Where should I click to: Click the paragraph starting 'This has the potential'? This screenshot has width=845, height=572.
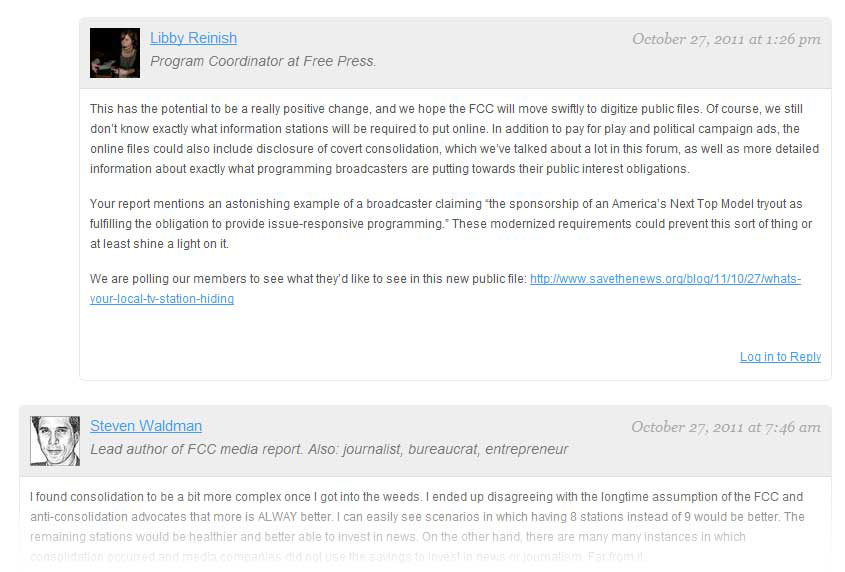tap(454, 139)
